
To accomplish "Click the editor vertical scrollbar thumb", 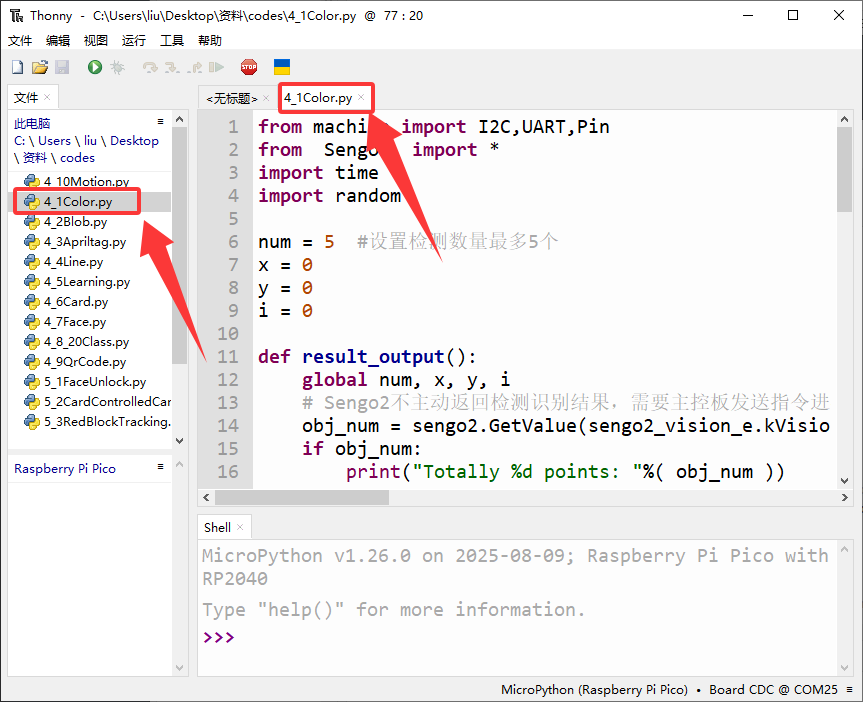I will point(844,170).
